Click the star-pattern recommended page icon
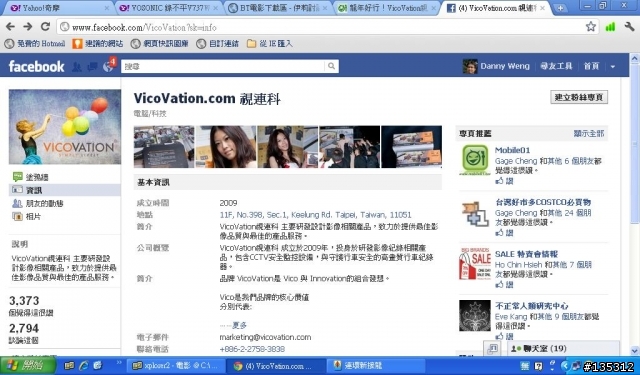Screen dimensions: 640x375 point(475,315)
